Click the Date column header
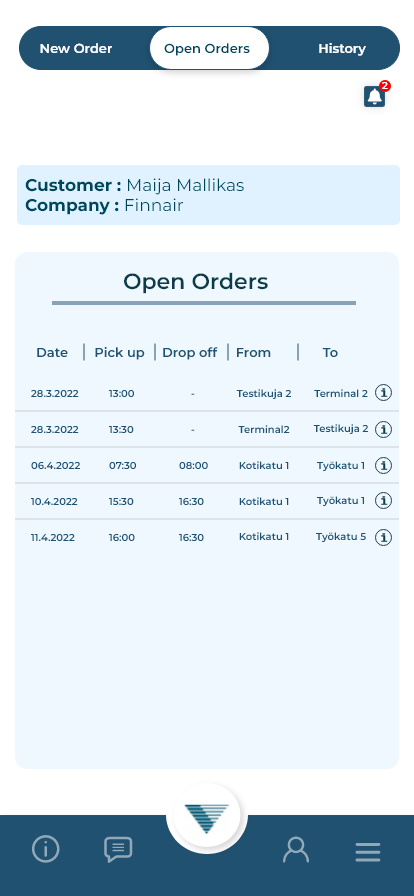The height and width of the screenshot is (896, 414). pos(52,353)
